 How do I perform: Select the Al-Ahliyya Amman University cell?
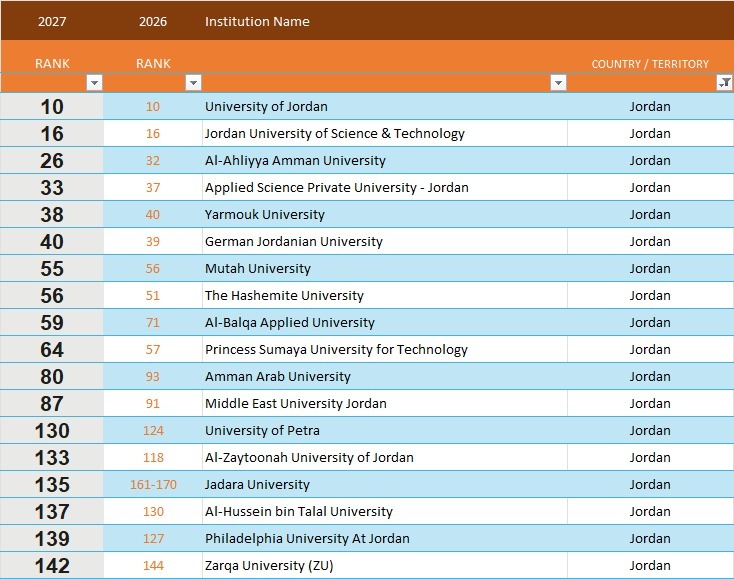click(x=384, y=161)
